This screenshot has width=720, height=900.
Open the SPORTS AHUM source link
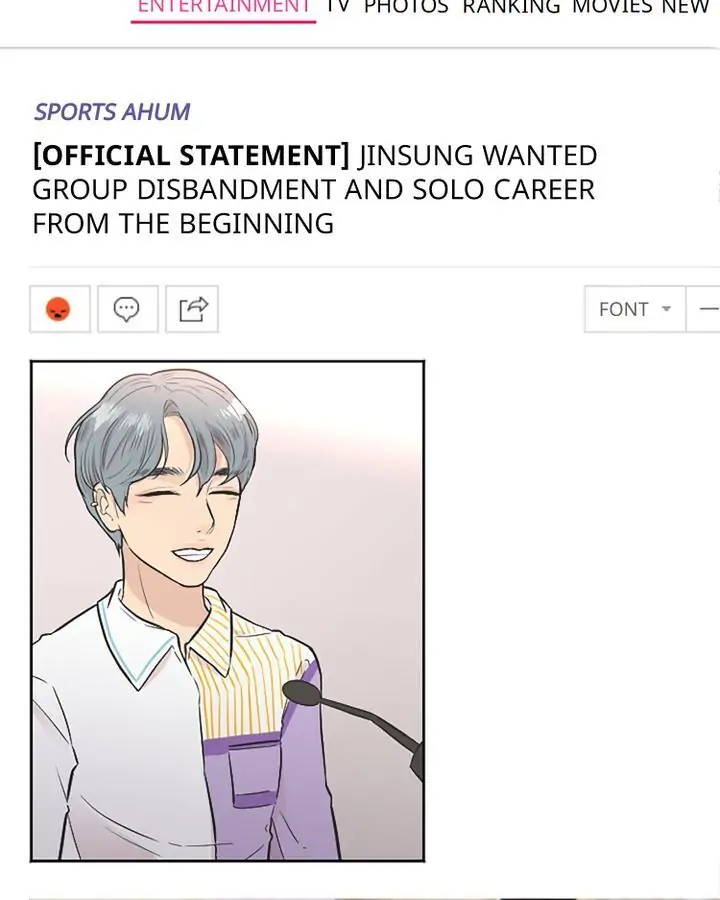tap(112, 112)
